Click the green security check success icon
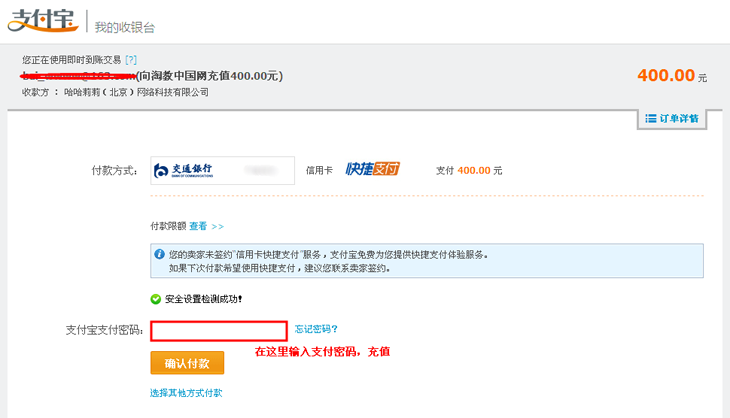 tap(155, 299)
